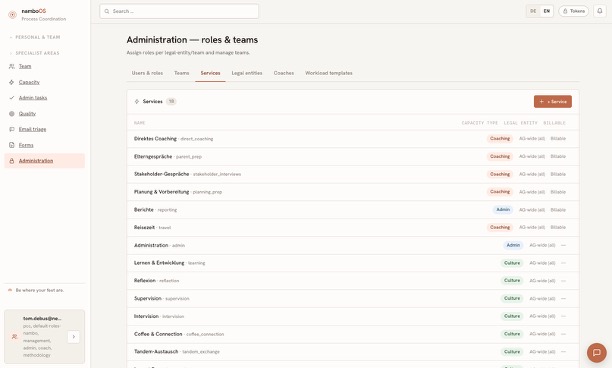
Task: Open the Coaches tab
Action: [x=284, y=73]
